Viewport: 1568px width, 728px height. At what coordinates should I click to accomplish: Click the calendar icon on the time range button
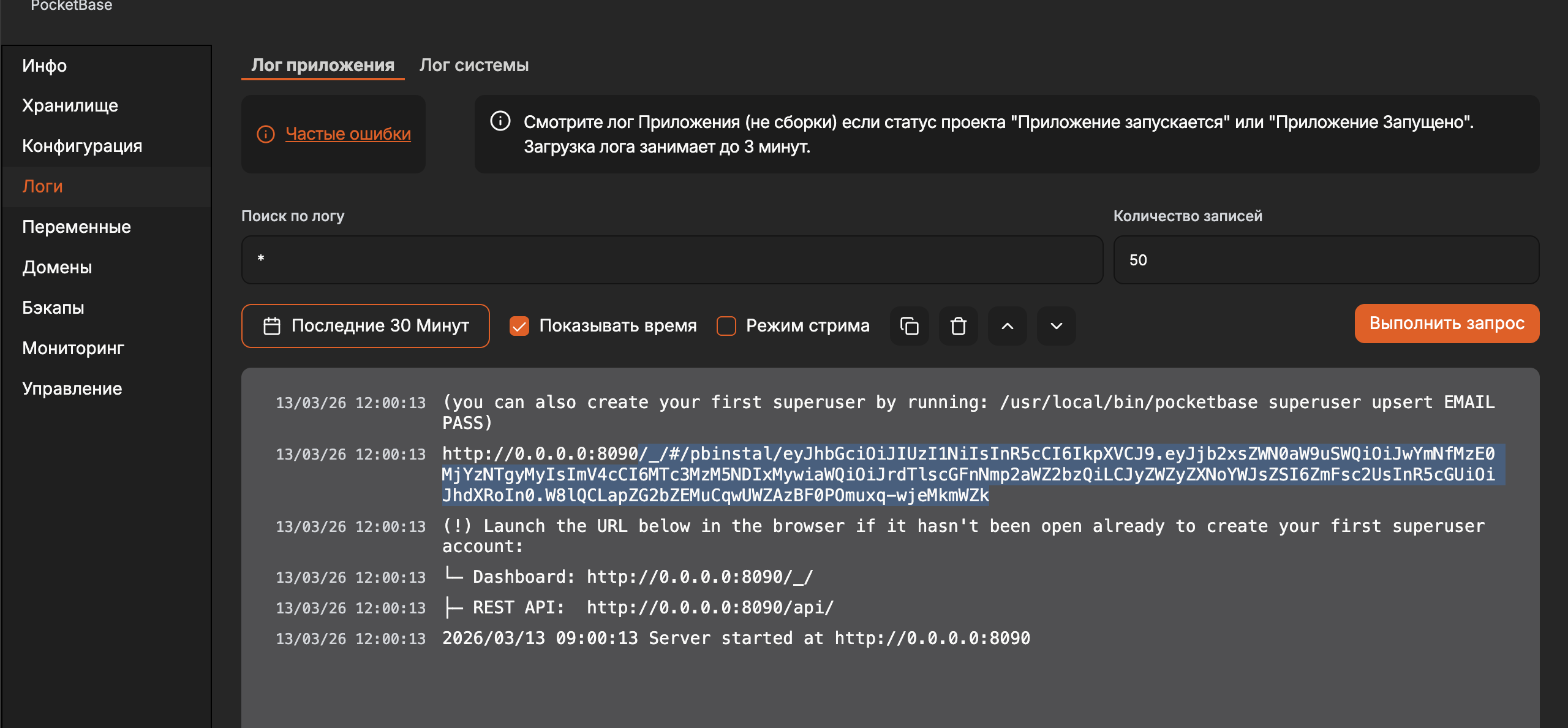tap(271, 325)
